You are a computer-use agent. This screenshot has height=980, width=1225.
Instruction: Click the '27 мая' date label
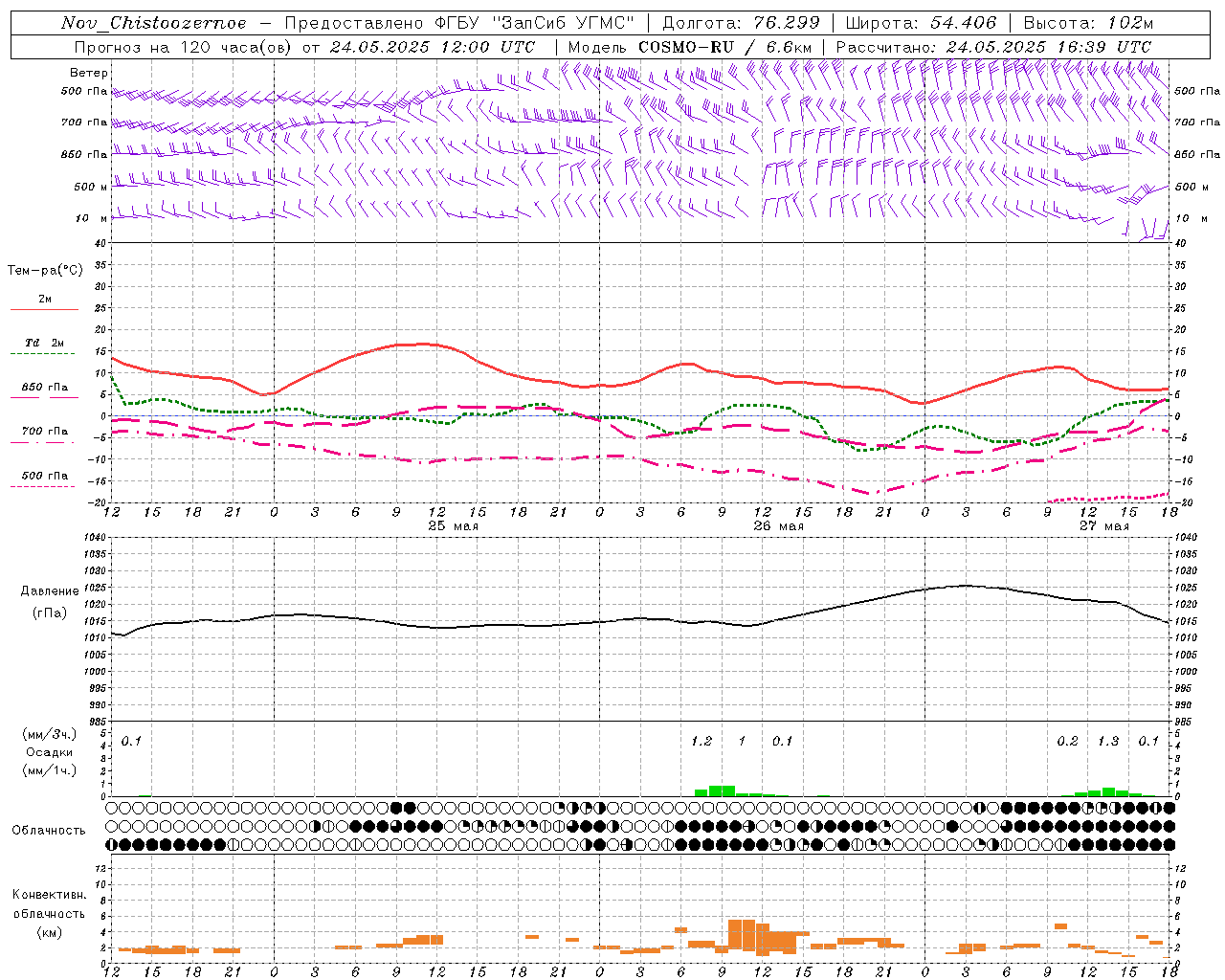[1103, 526]
